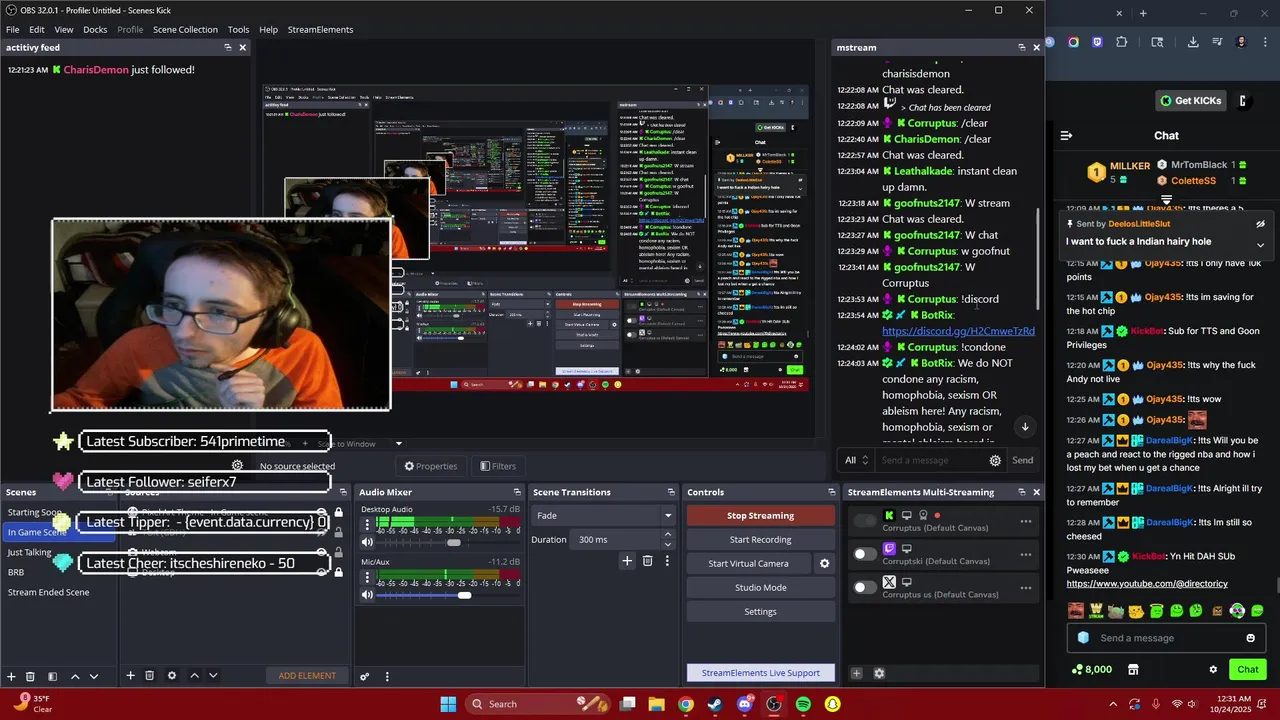Open StreamElements menu

(x=320, y=29)
